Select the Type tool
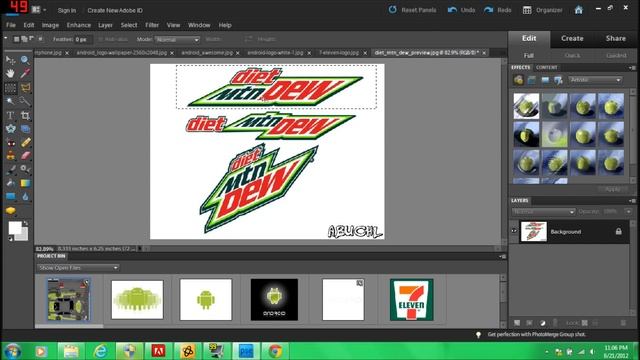The height and width of the screenshot is (360, 640). point(10,116)
